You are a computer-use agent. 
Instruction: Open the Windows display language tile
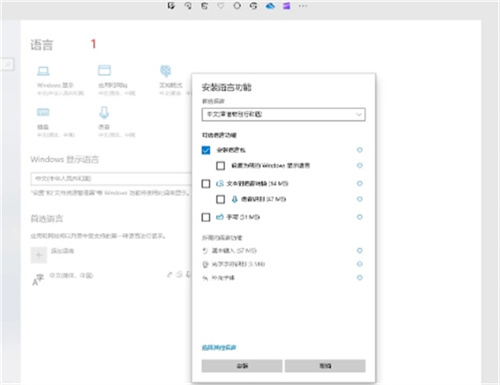coord(60,80)
